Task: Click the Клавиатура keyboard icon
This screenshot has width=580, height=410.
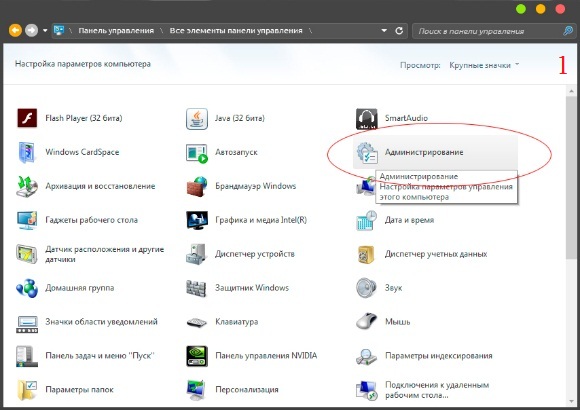Action: [197, 322]
